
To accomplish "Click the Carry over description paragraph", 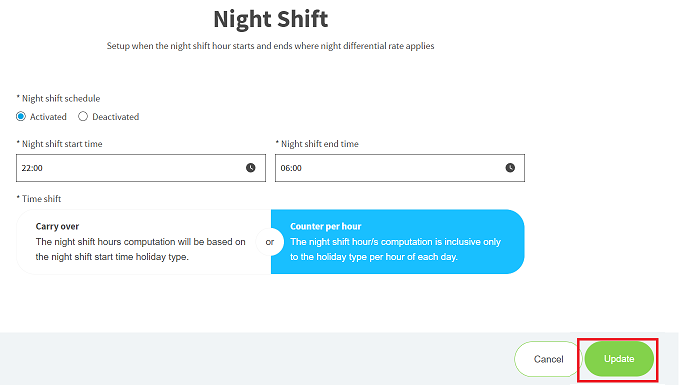I will click(140, 249).
